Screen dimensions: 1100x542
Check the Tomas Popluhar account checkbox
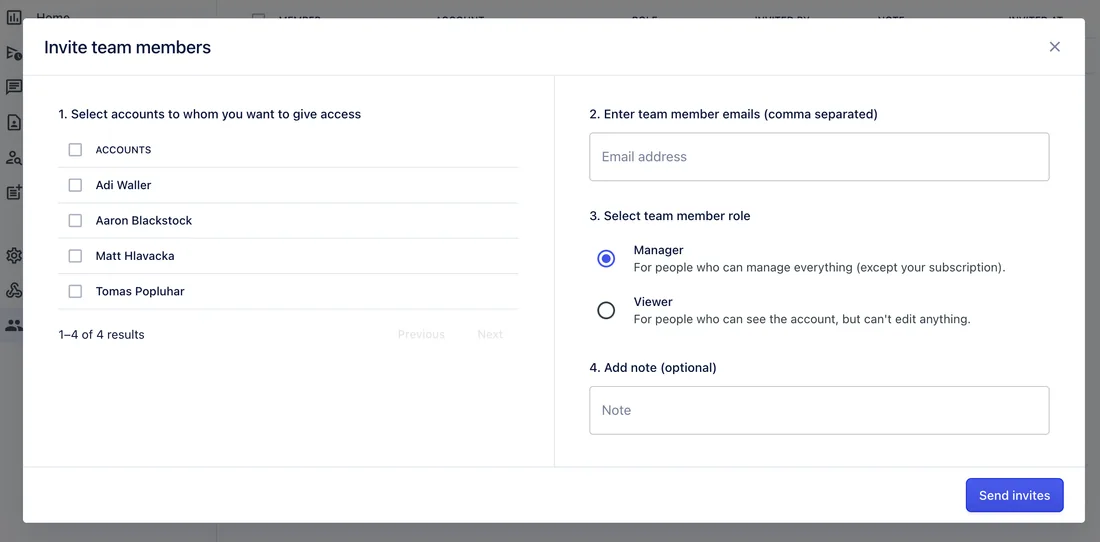click(75, 291)
